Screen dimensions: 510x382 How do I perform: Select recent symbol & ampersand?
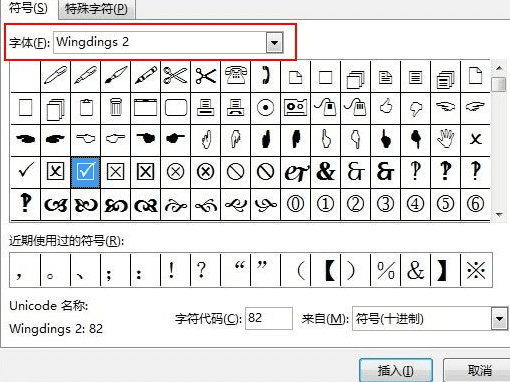(x=416, y=270)
